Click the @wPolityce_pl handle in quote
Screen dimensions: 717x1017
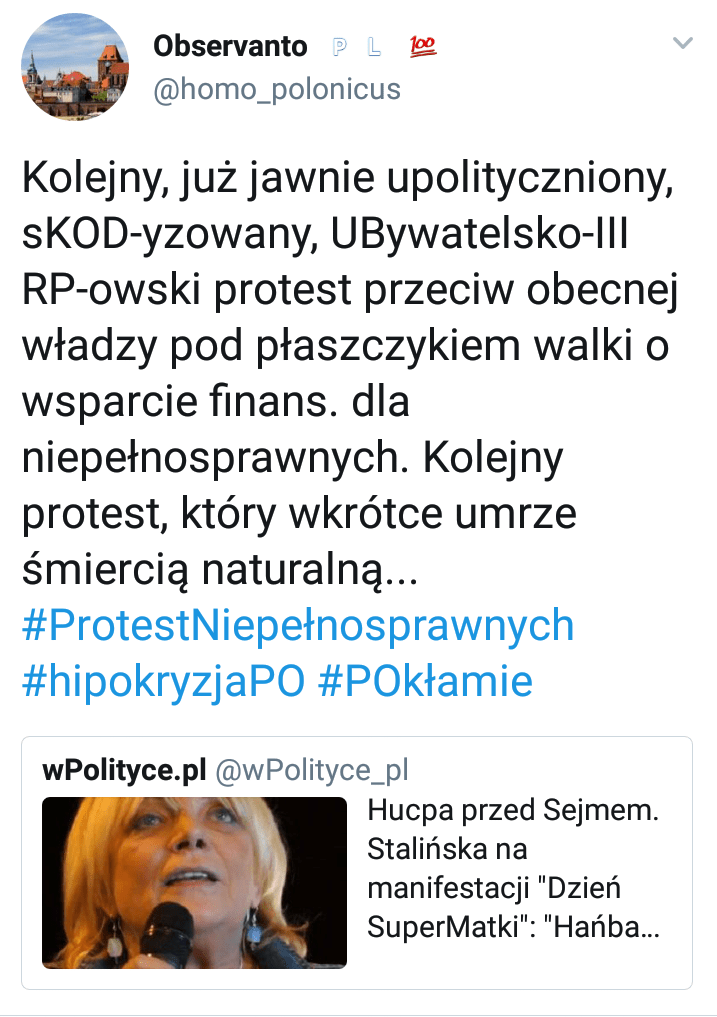coord(312,770)
